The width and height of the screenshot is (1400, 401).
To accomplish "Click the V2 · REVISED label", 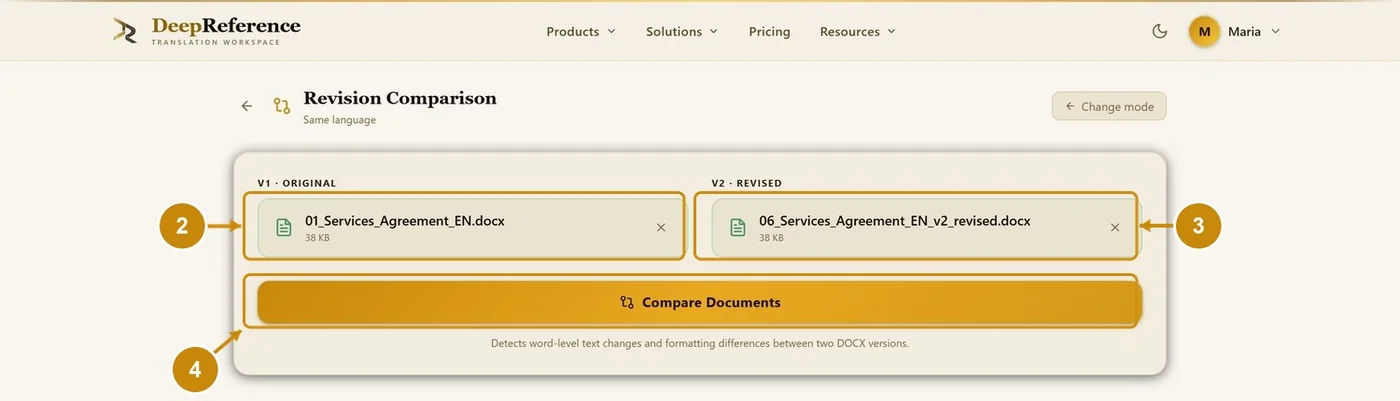I will (747, 183).
